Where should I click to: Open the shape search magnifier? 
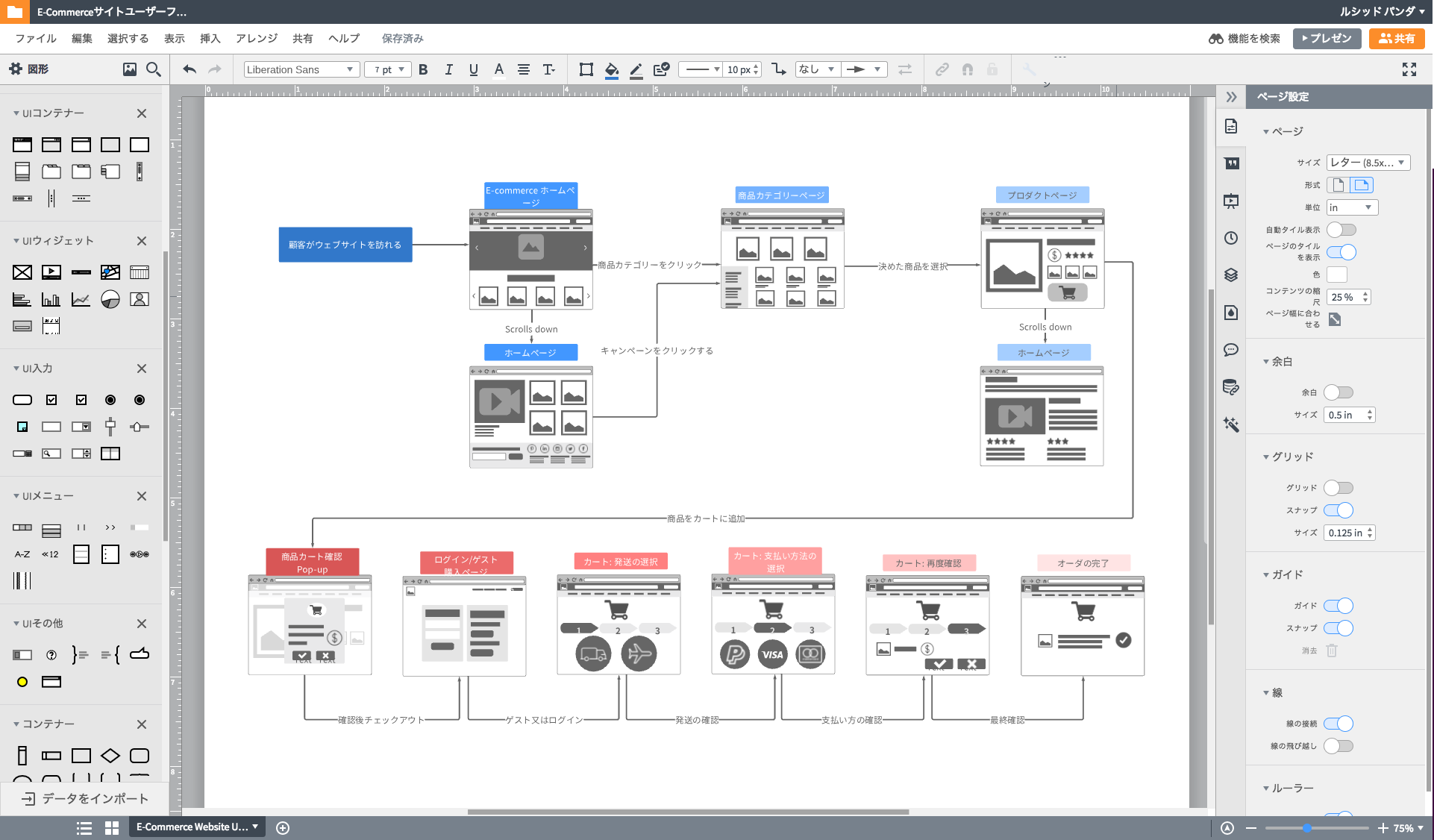click(x=154, y=69)
